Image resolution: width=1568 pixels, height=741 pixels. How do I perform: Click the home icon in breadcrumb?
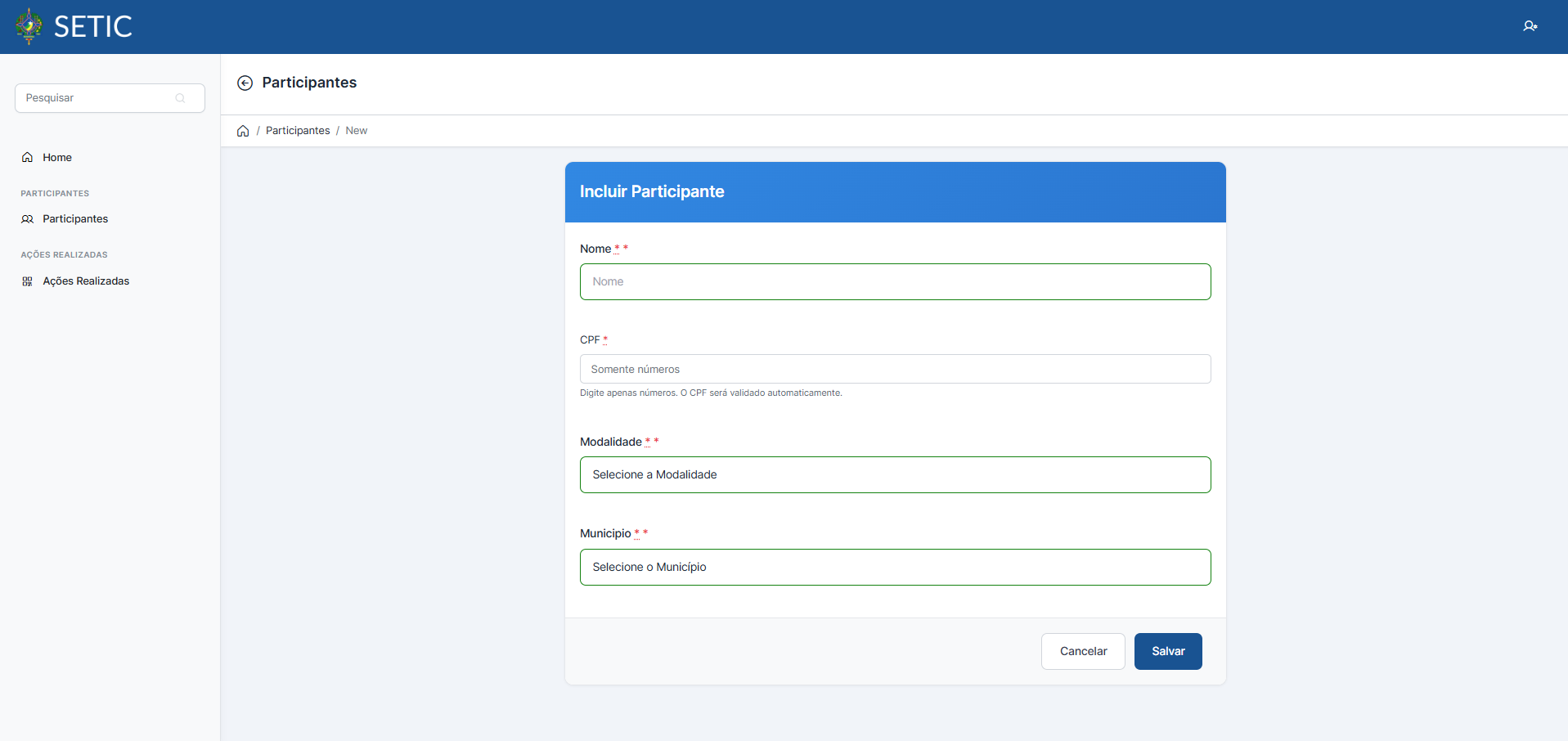tap(243, 131)
